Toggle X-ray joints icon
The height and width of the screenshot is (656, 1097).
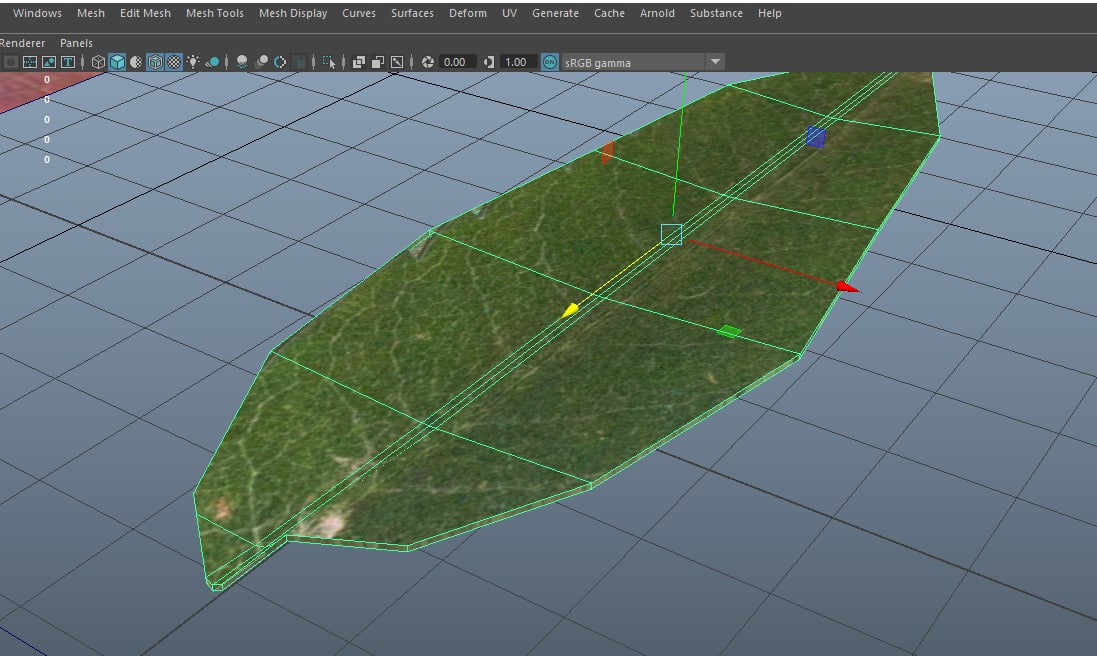(x=397, y=62)
